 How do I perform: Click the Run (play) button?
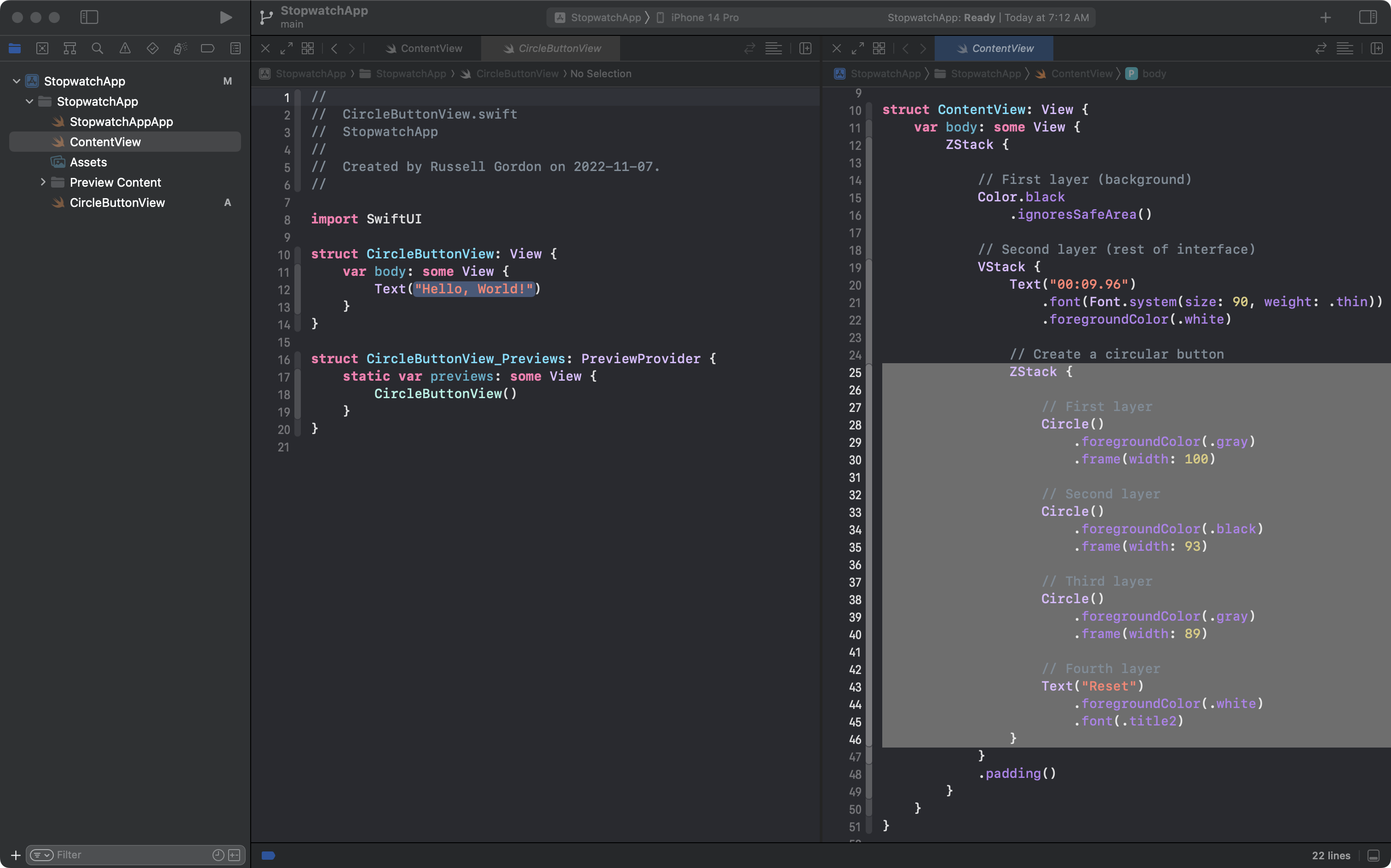(226, 17)
